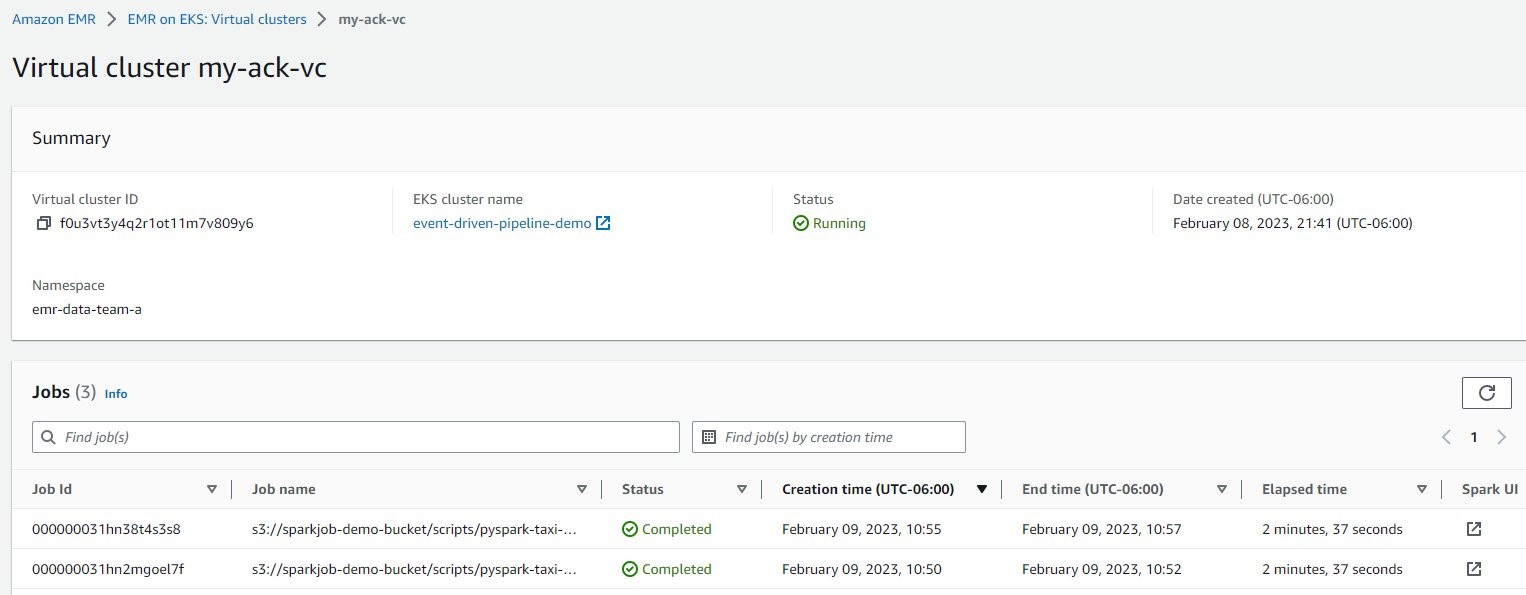Open EMR on EKS: Virtual clusters breadcrumb

[216, 19]
